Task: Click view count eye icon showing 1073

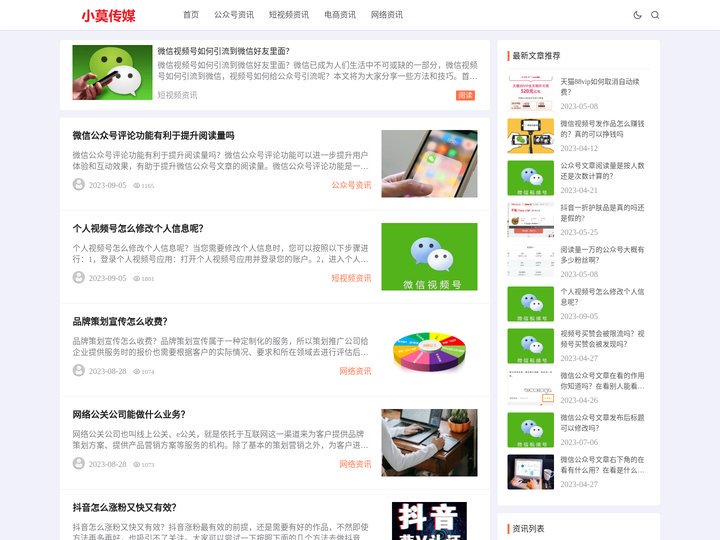Action: point(136,464)
